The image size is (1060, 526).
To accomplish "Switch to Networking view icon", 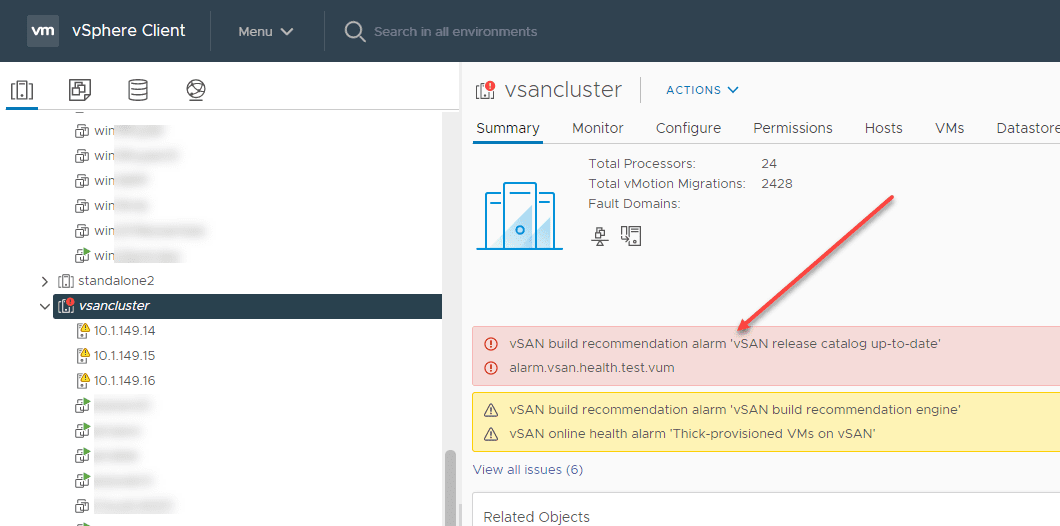I will [195, 90].
